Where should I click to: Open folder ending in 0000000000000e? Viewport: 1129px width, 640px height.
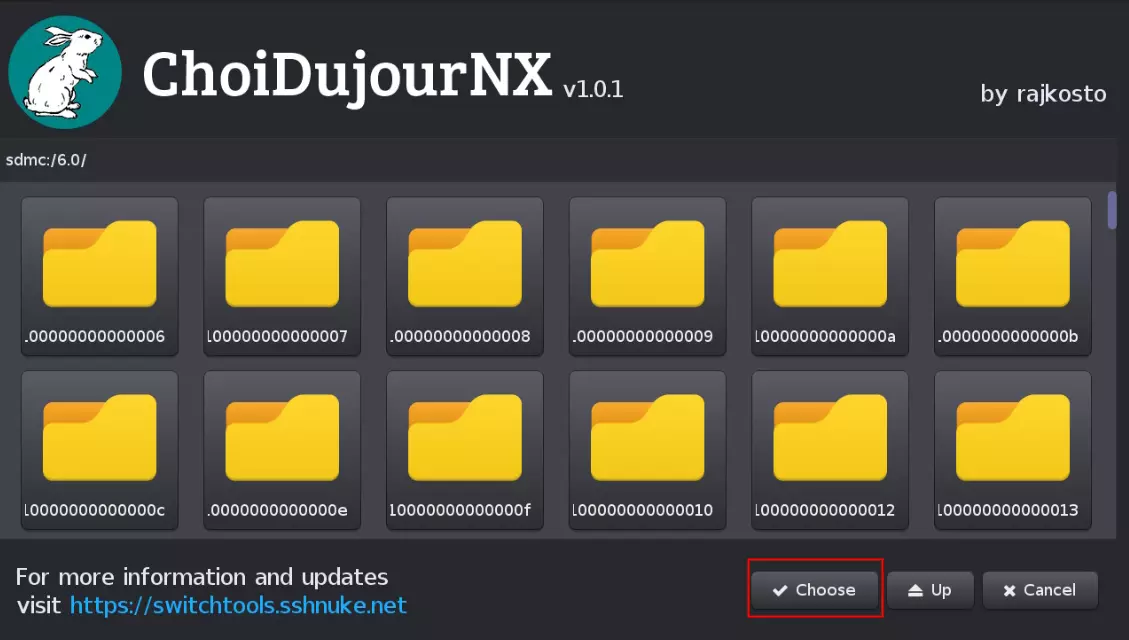[282, 450]
